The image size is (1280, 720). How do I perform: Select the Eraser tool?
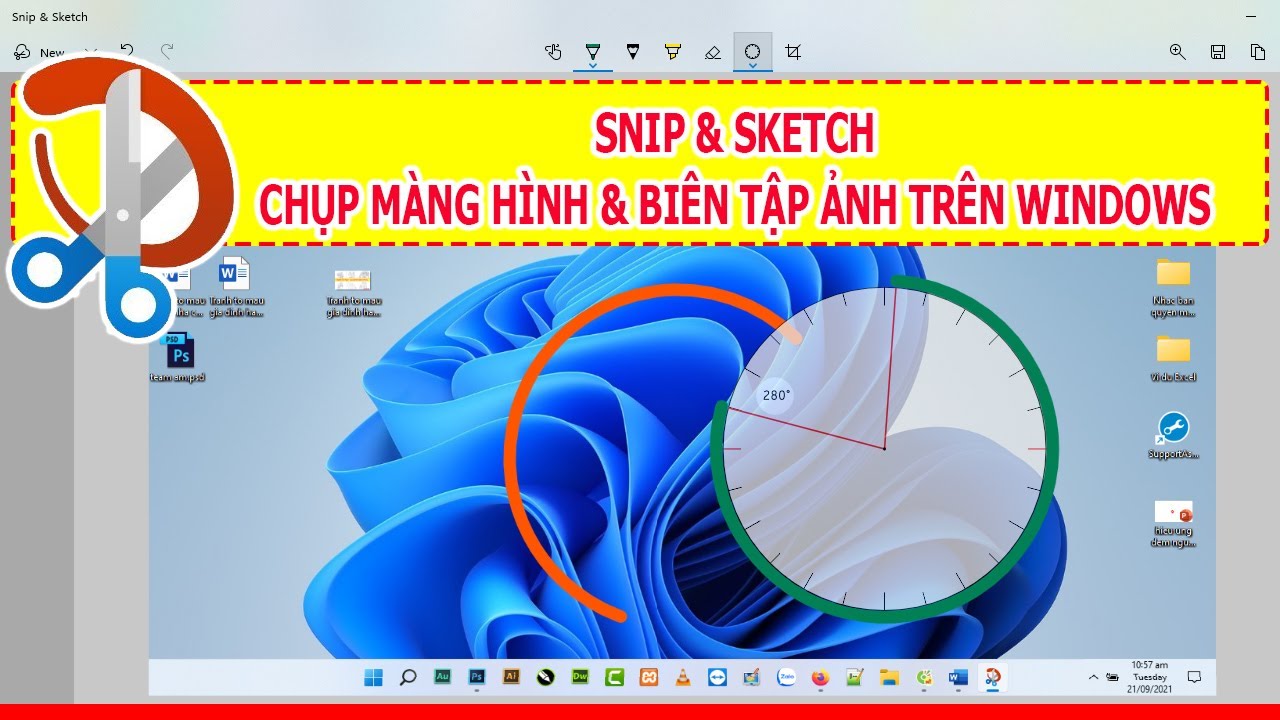(713, 51)
